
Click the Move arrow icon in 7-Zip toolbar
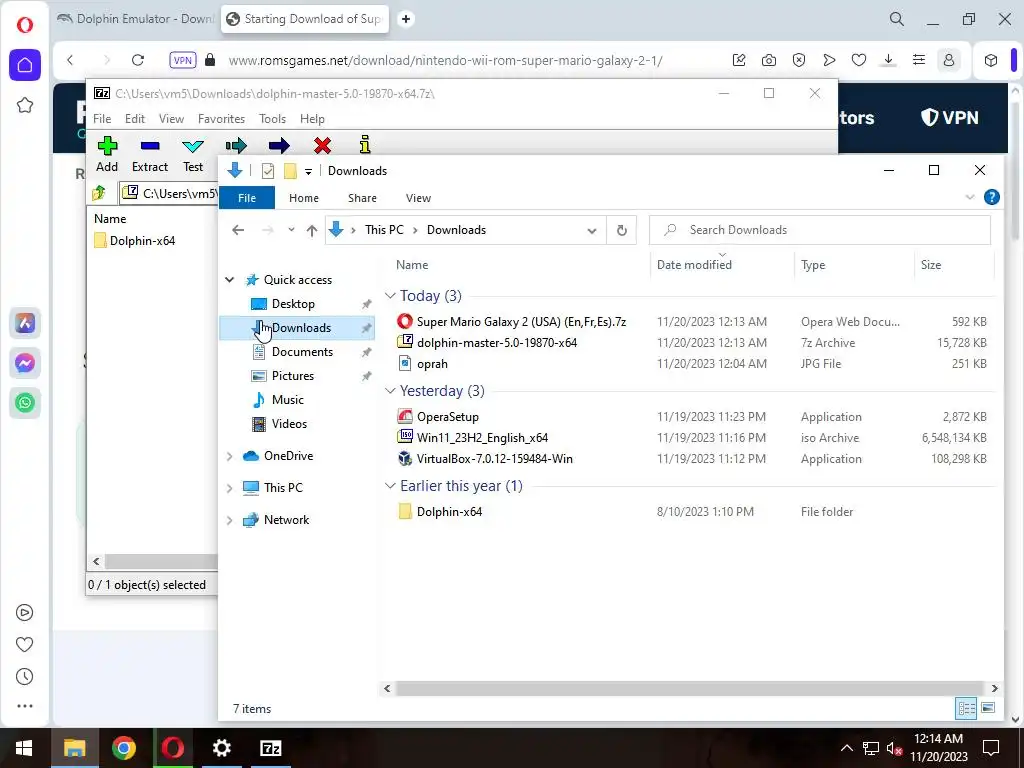(x=279, y=145)
